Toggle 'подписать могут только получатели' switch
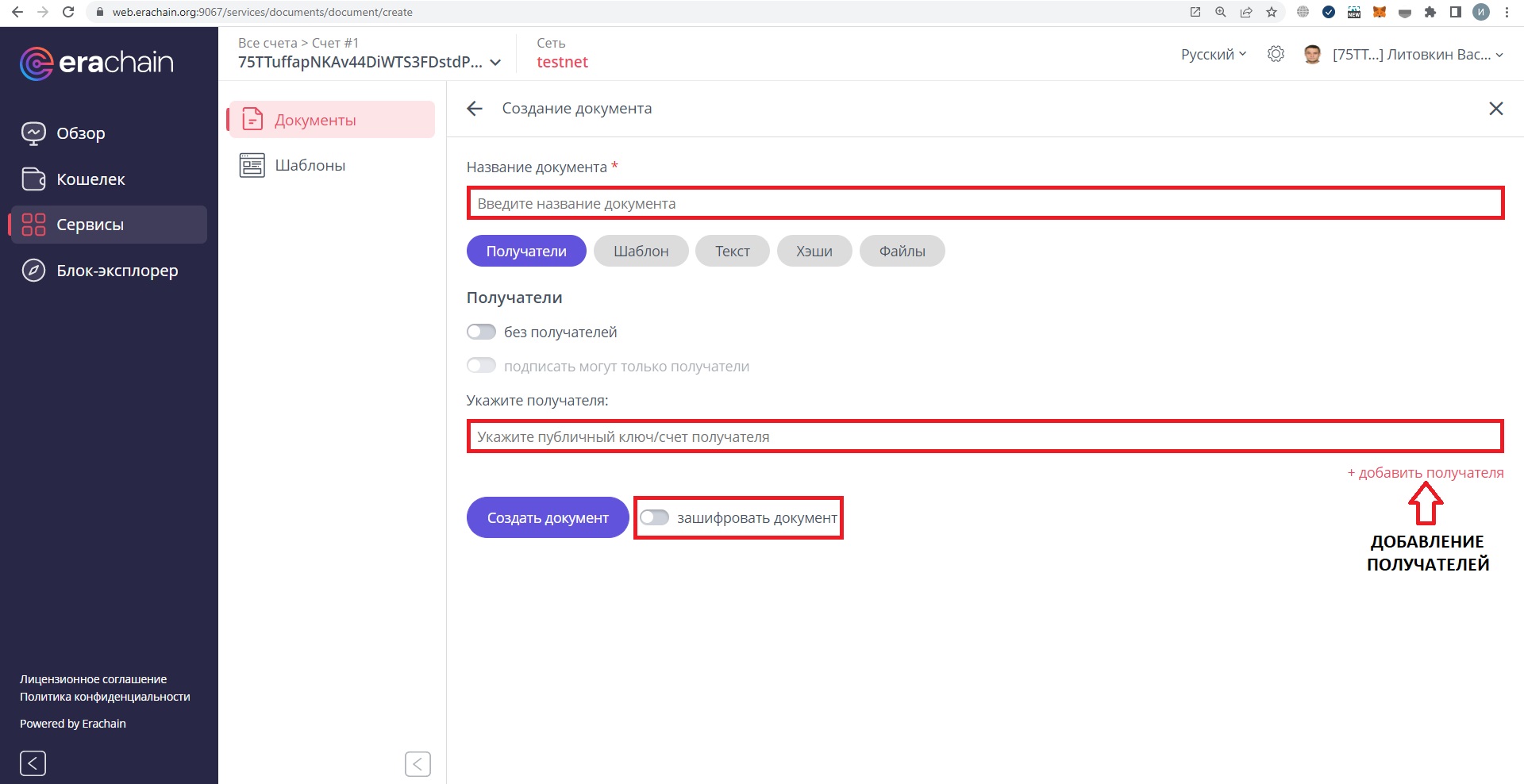Screen dimensions: 1524x784 (x=481, y=366)
